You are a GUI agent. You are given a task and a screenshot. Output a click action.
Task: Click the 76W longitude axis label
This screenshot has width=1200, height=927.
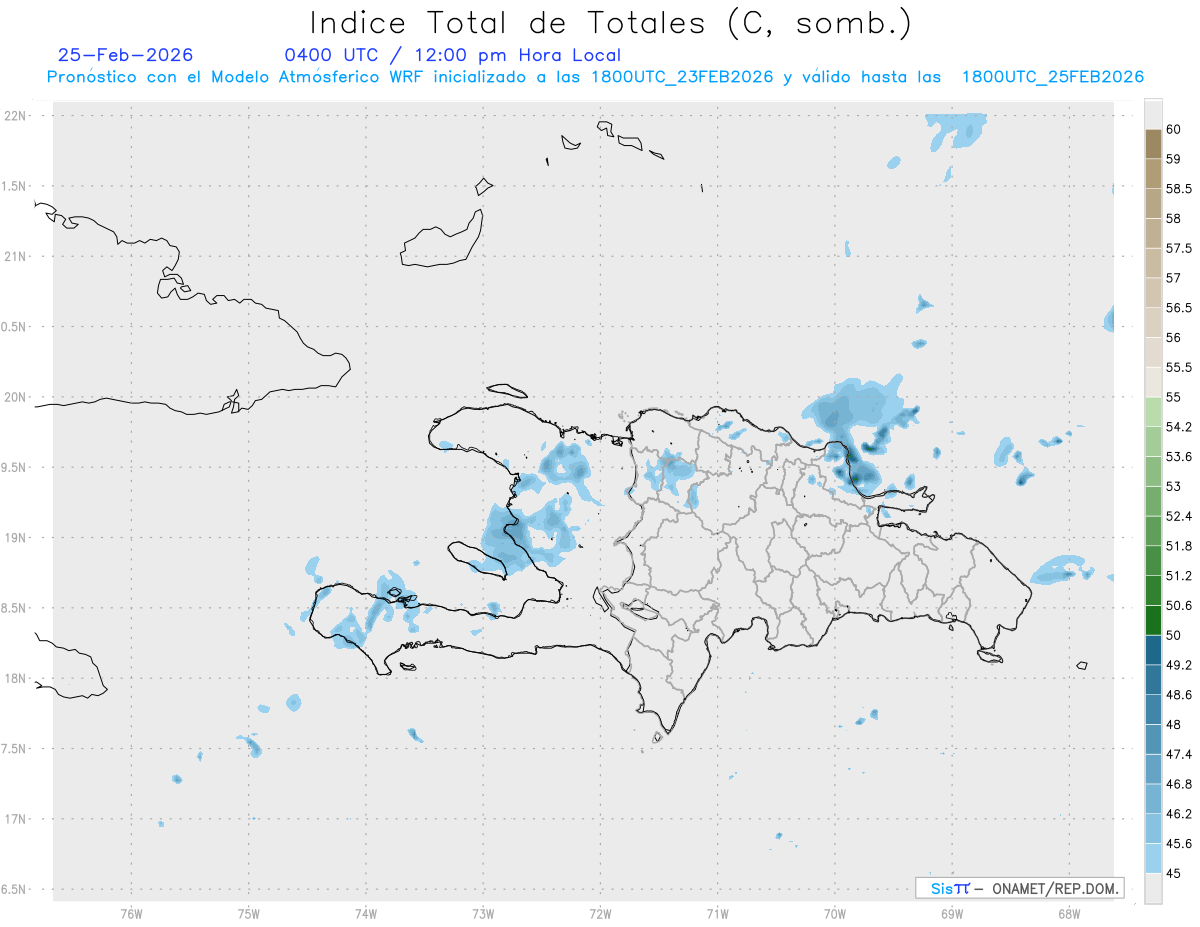coord(131,914)
